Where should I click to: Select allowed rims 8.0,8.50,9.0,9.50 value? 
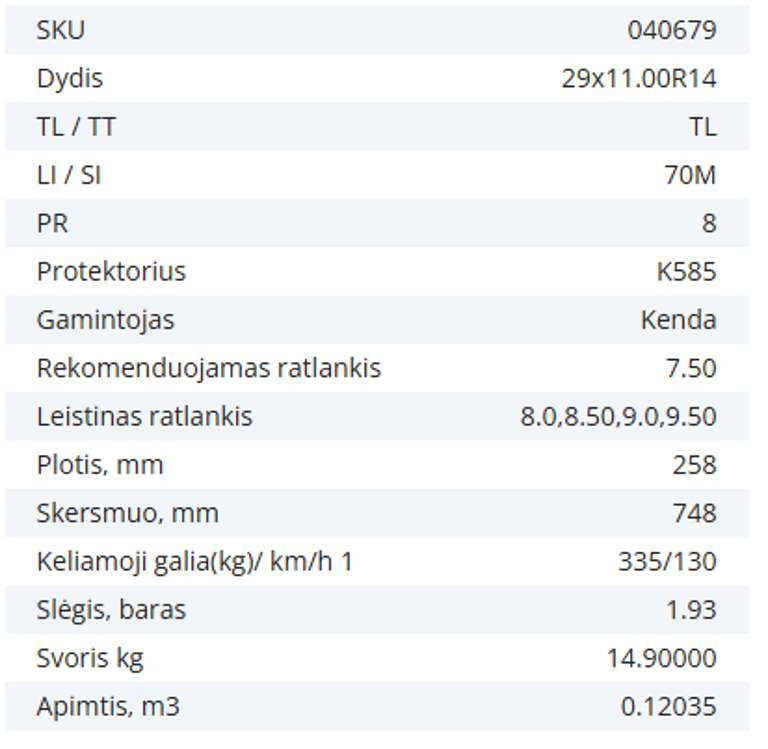tap(618, 416)
